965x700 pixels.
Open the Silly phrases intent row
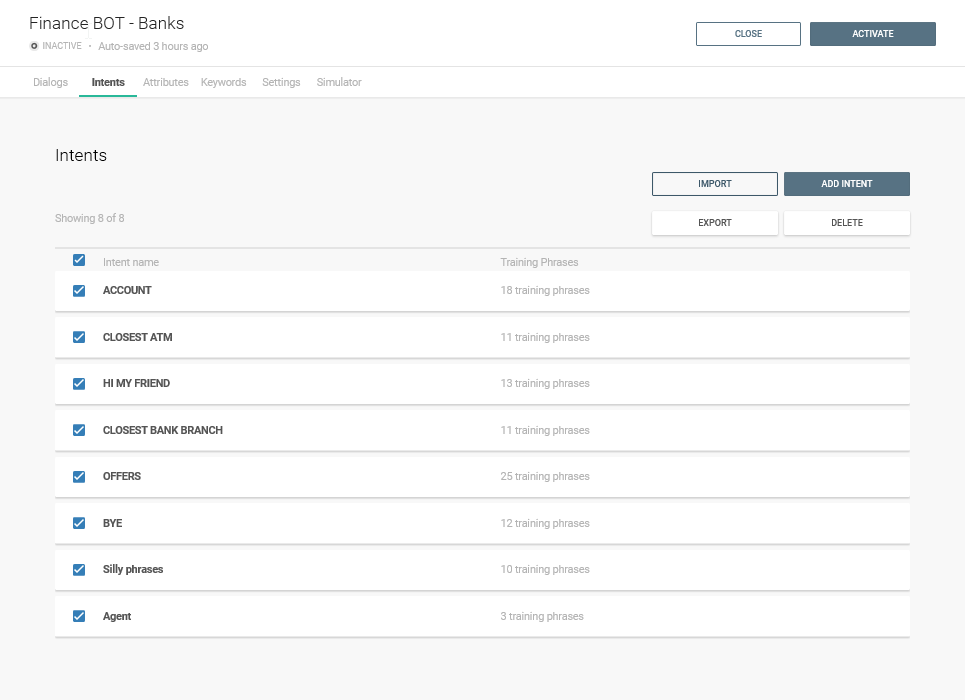[x=133, y=570]
